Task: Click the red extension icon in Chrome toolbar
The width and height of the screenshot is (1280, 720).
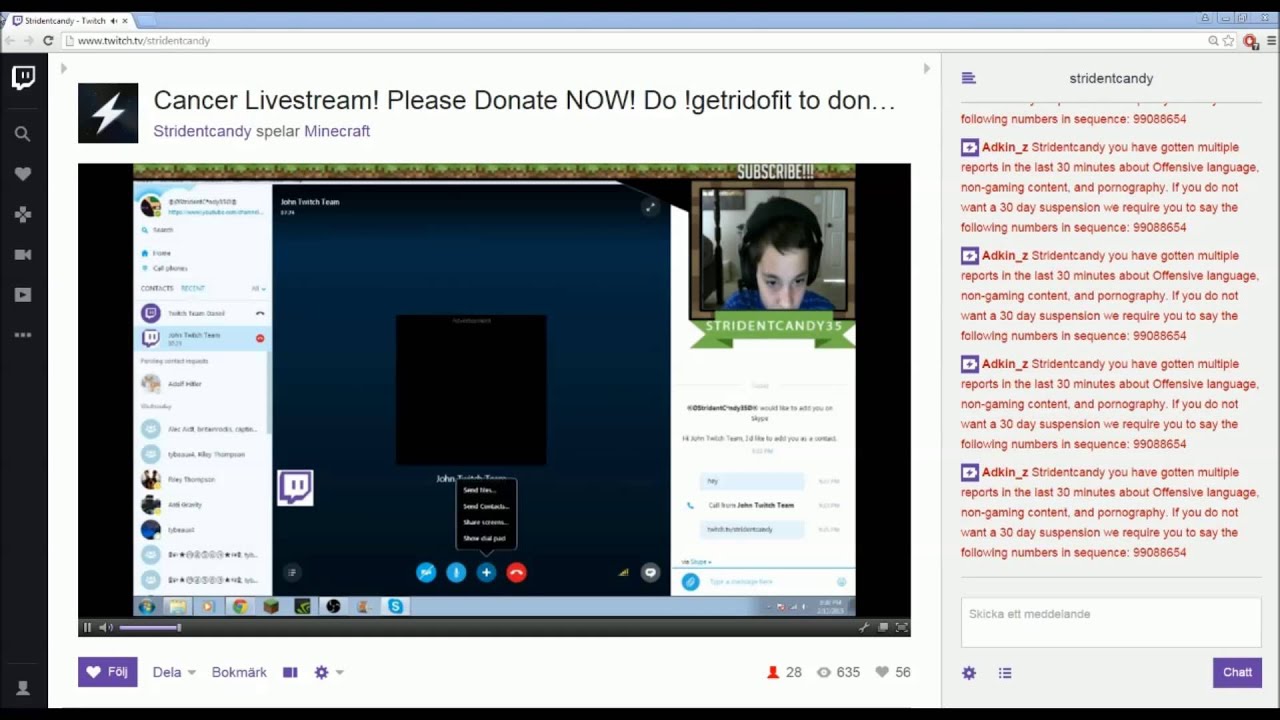Action: (x=1250, y=41)
